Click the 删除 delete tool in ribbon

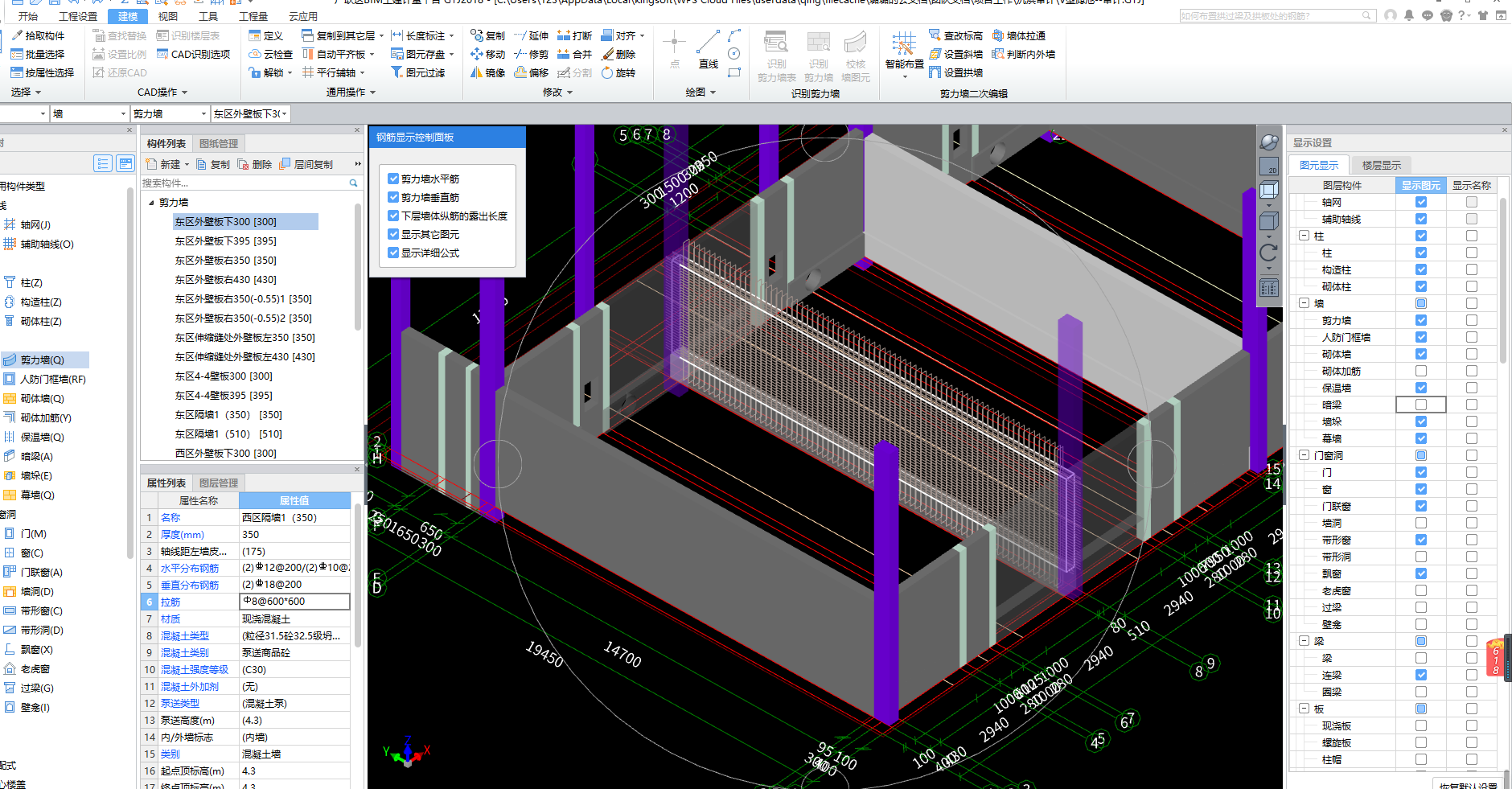pos(618,54)
